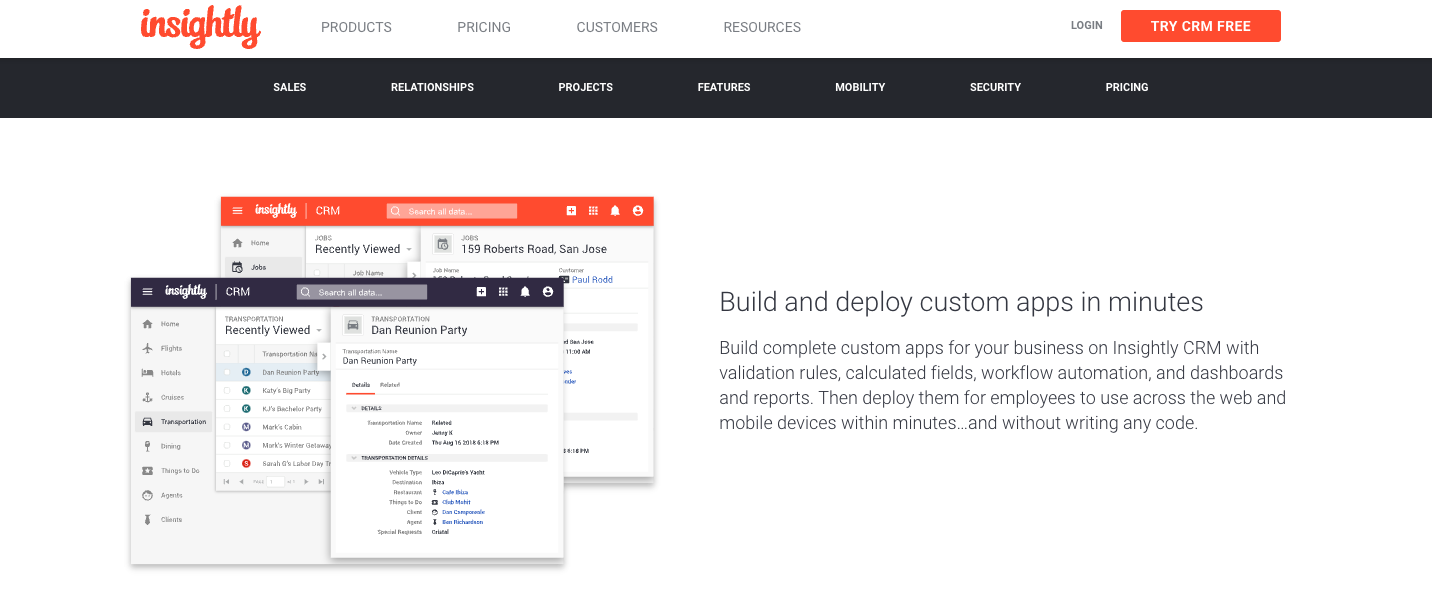Open the CUSTOMERS menu in the top navigation
This screenshot has height=604, width=1432.
617,27
